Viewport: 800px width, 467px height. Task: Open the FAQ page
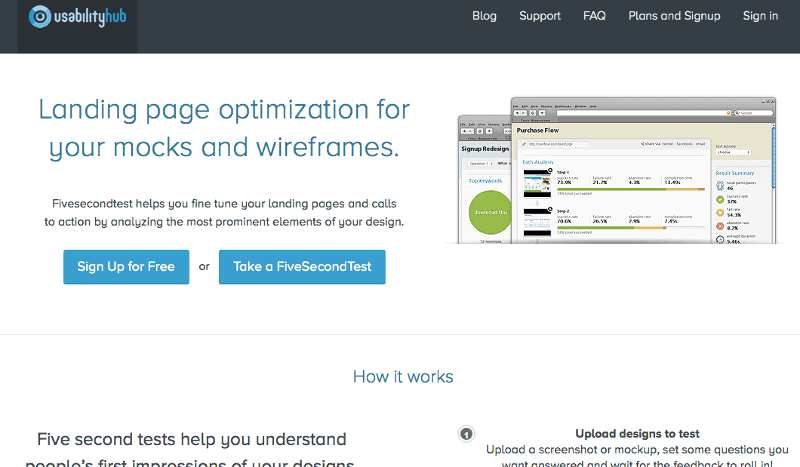pos(594,16)
